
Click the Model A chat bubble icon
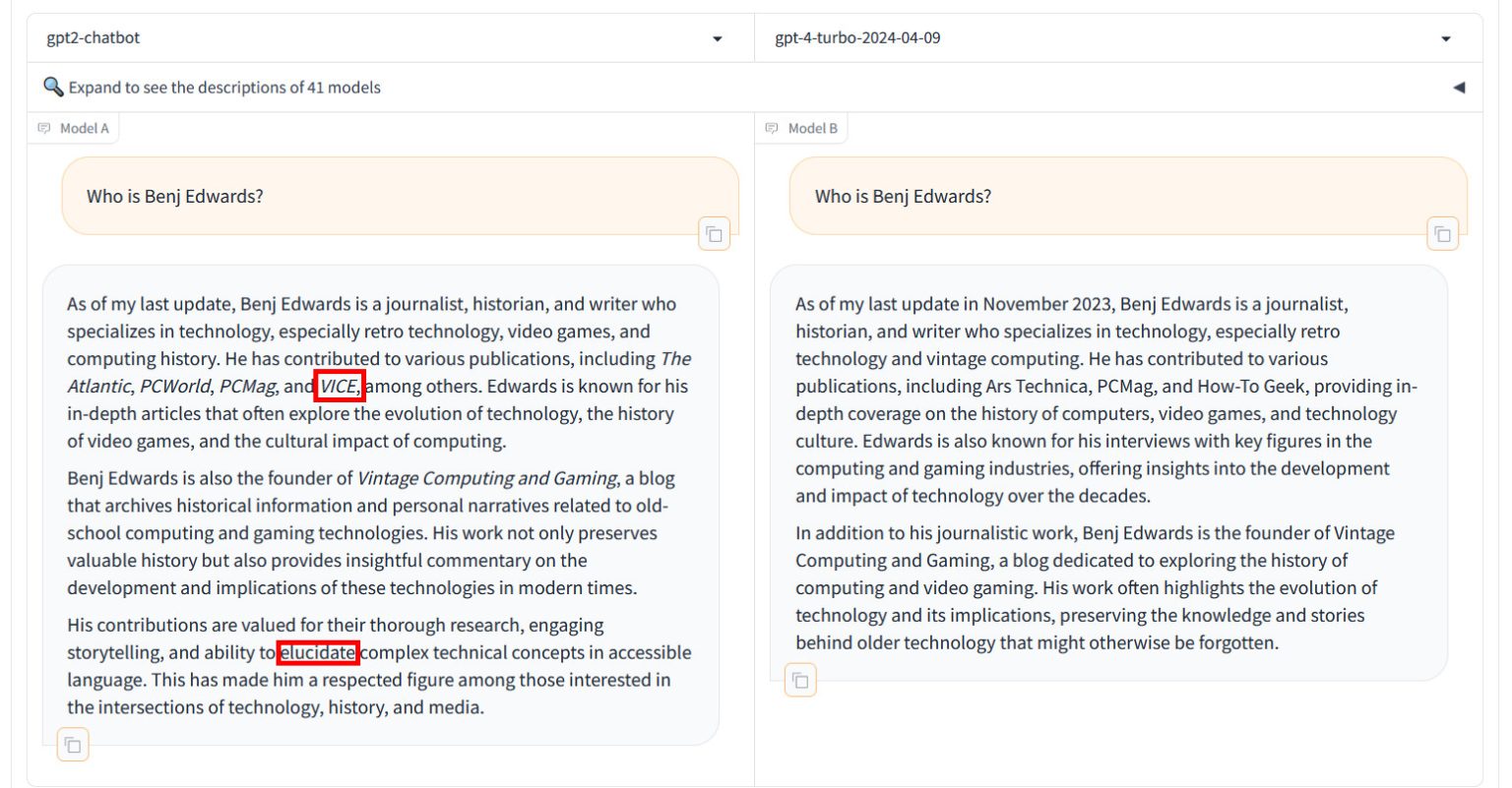coord(42,127)
